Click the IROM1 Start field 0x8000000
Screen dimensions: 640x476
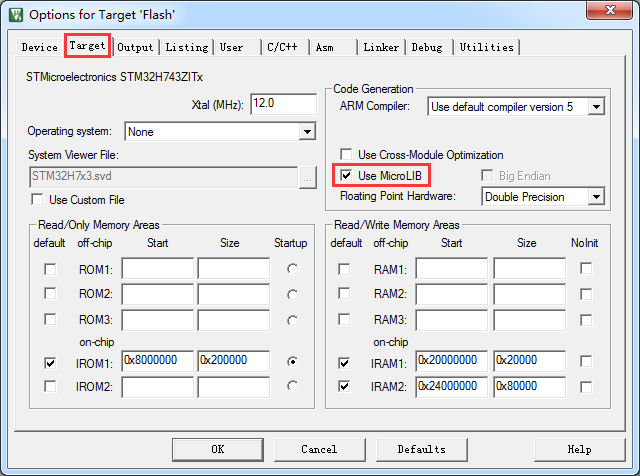158,360
